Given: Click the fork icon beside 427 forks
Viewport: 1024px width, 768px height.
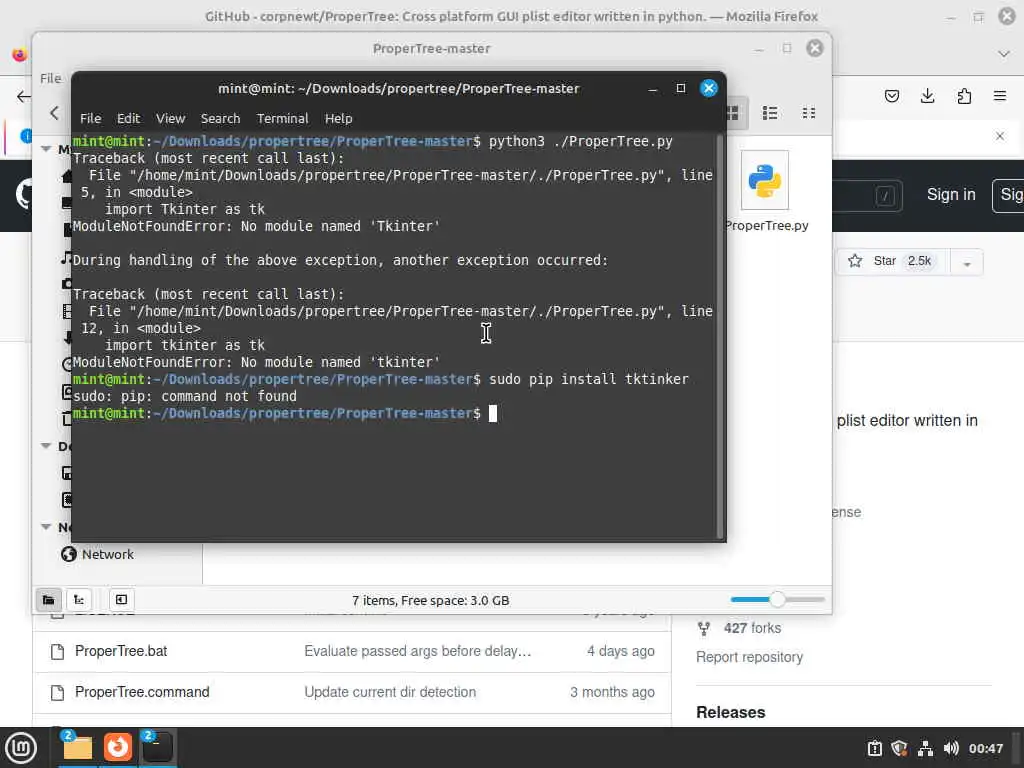Looking at the screenshot, I should pyautogui.click(x=703, y=628).
